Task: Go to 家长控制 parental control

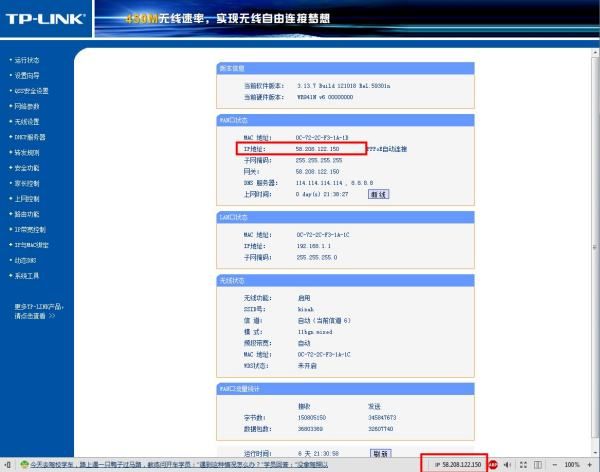Action: tap(27, 183)
